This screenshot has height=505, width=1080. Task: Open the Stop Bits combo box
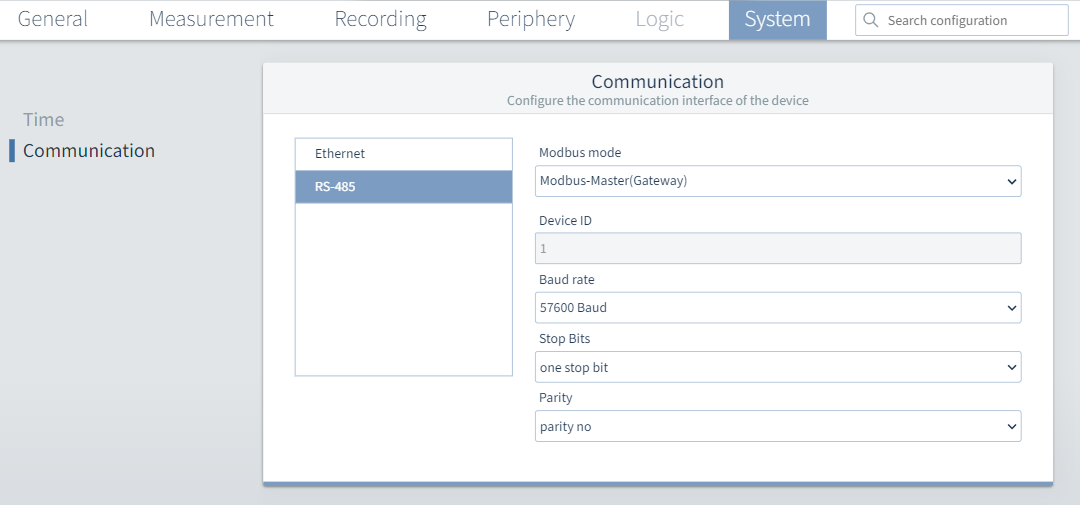[x=778, y=367]
